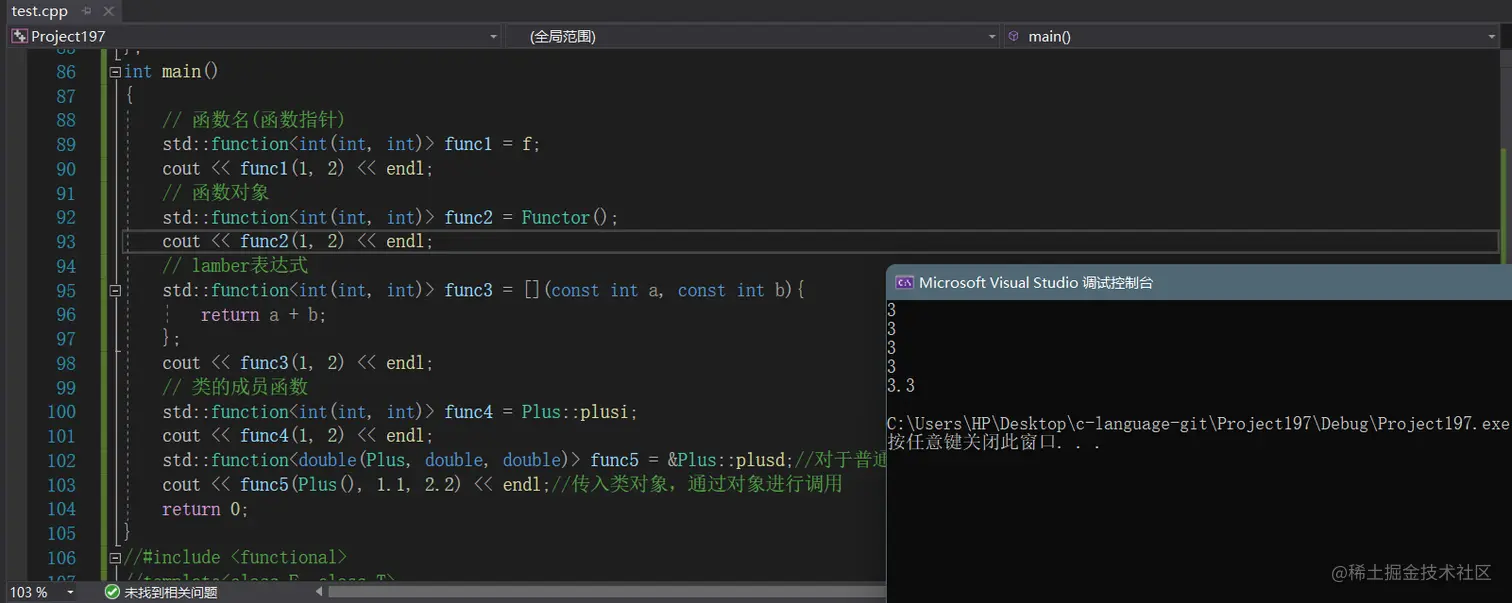The width and height of the screenshot is (1512, 603).
Task: Click return 0; on line 104
Action: point(205,509)
